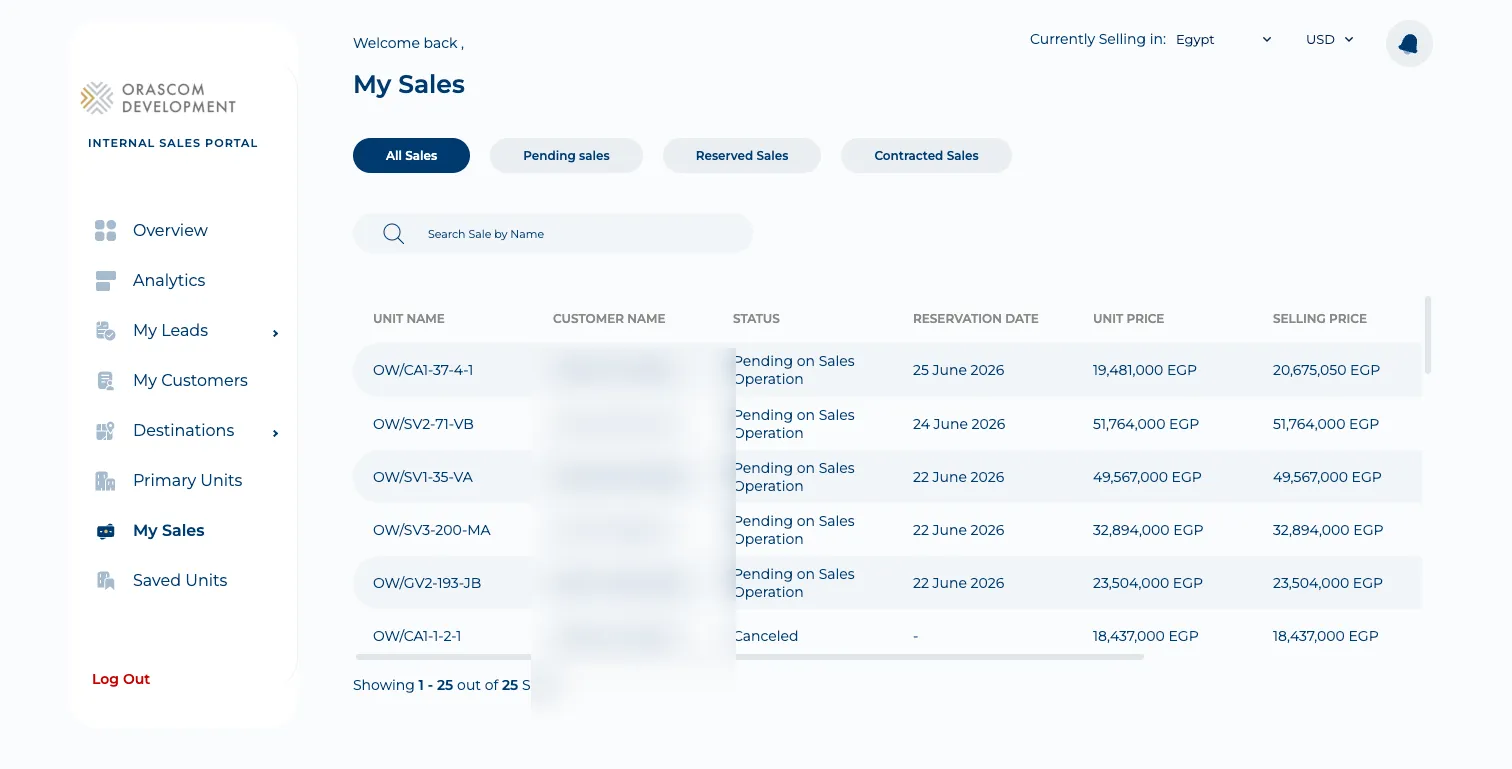Select unit OW/SV2-71-VB
Image resolution: width=1512 pixels, height=769 pixels.
tap(423, 425)
